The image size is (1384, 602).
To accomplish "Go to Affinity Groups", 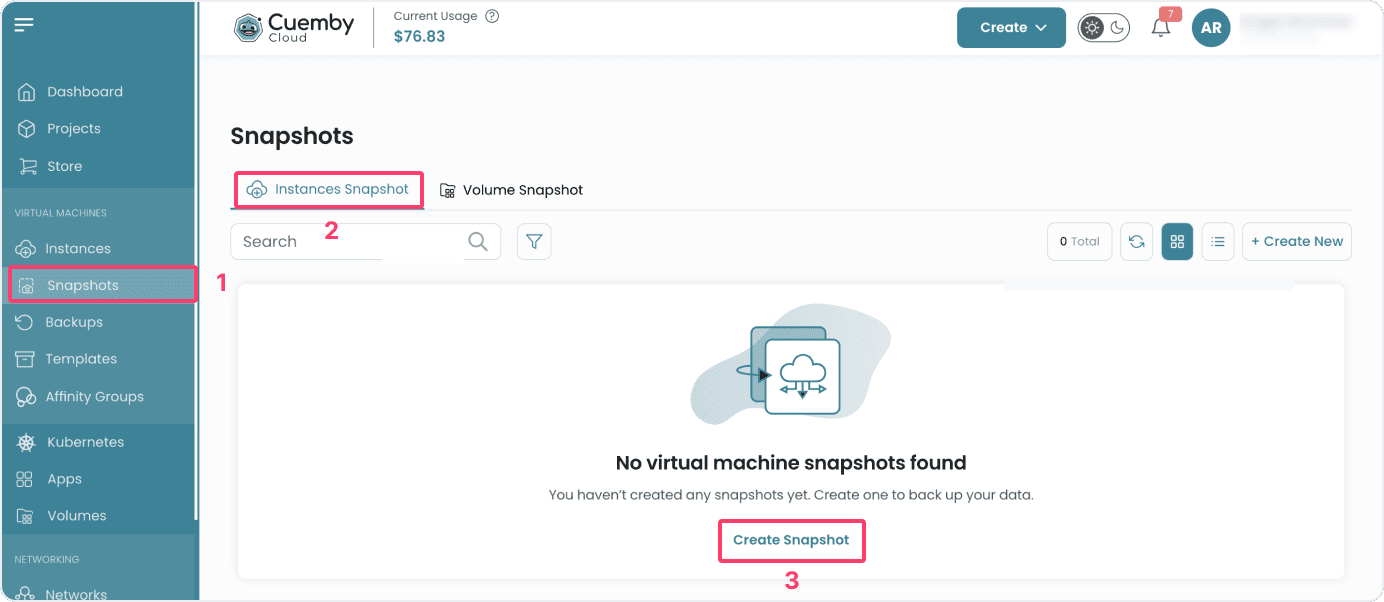I will pyautogui.click(x=95, y=396).
